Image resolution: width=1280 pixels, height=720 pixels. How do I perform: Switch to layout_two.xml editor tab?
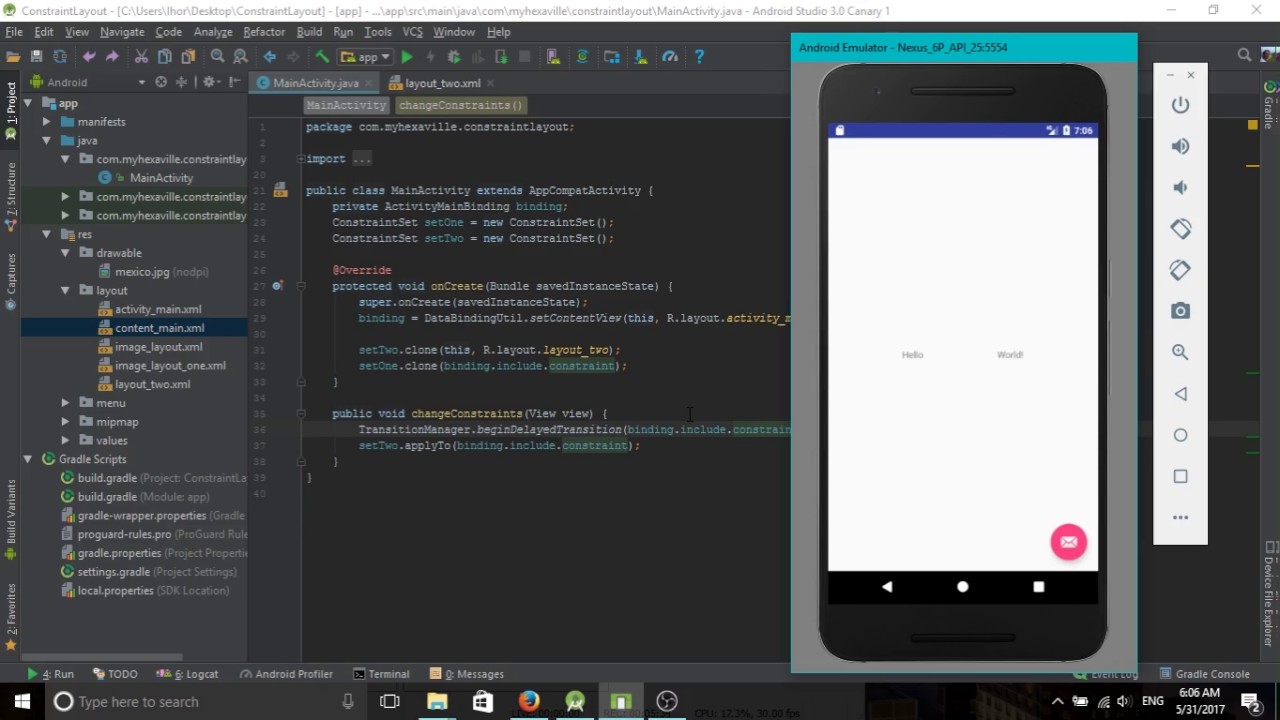(442, 83)
